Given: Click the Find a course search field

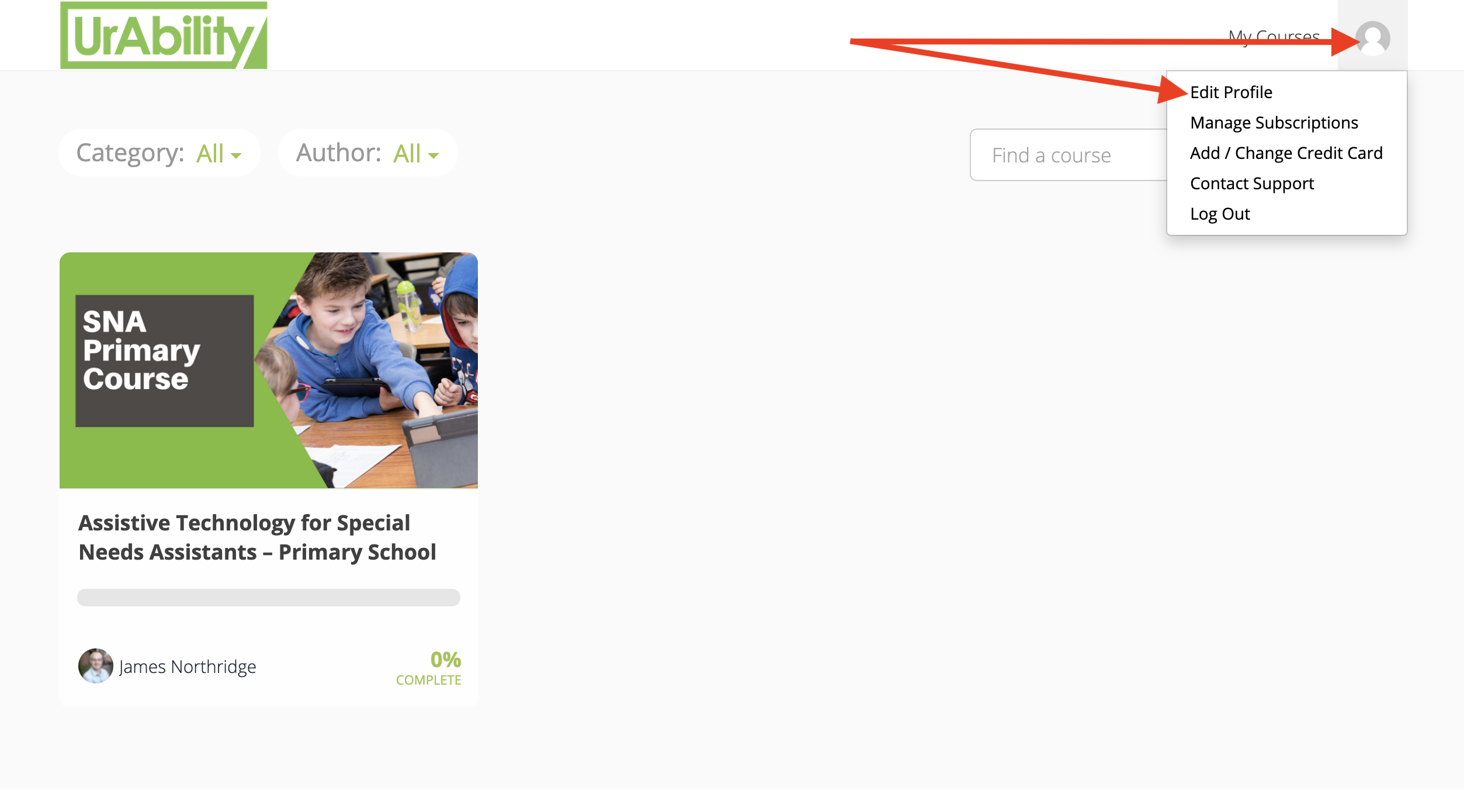Looking at the screenshot, I should [x=1068, y=155].
